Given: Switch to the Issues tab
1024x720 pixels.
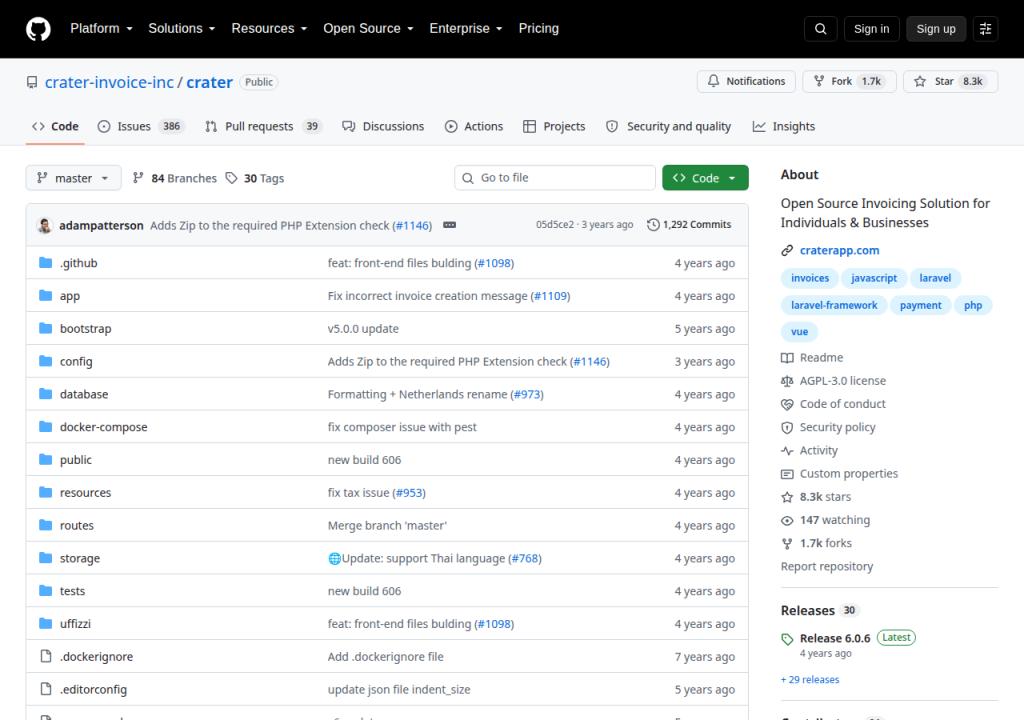Looking at the screenshot, I should point(140,126).
